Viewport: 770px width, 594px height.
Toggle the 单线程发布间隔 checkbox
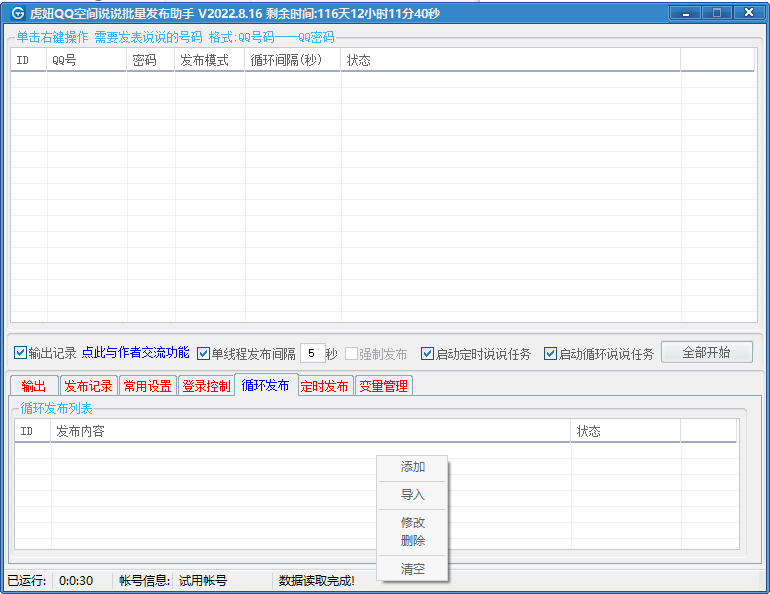point(203,353)
